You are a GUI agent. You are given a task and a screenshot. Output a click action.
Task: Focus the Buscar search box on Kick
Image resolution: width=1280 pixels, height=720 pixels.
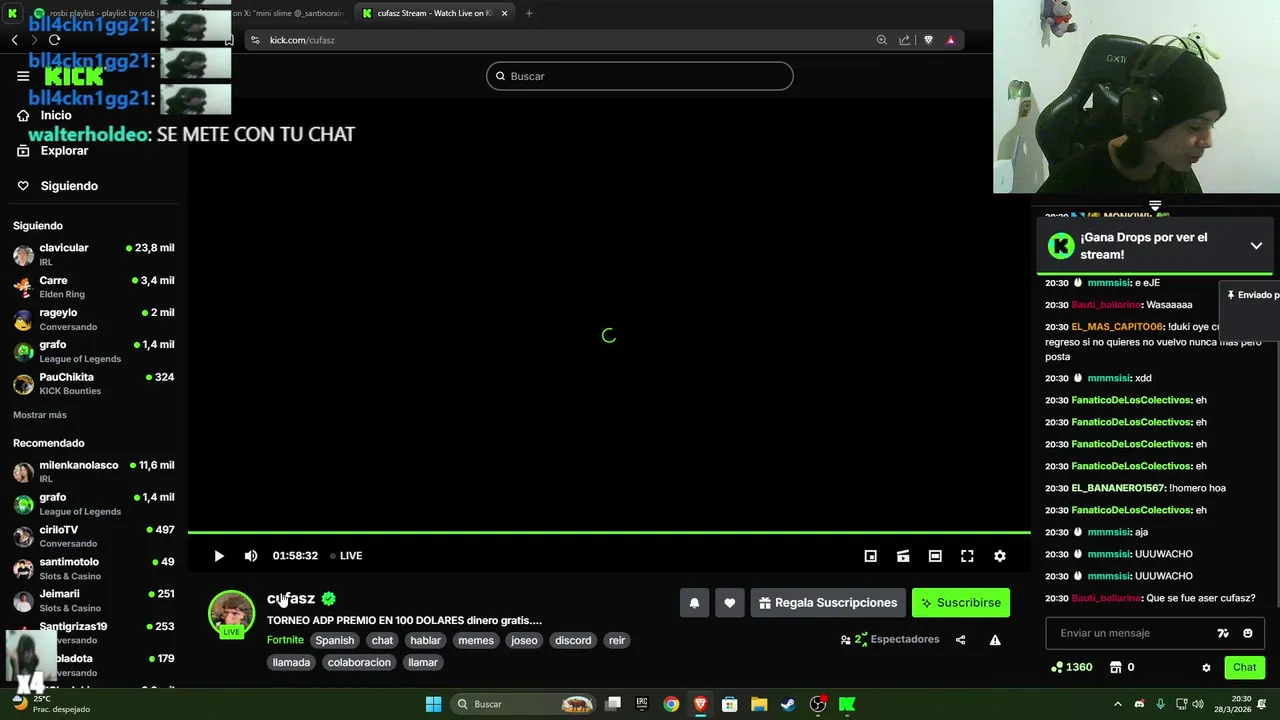click(x=640, y=76)
